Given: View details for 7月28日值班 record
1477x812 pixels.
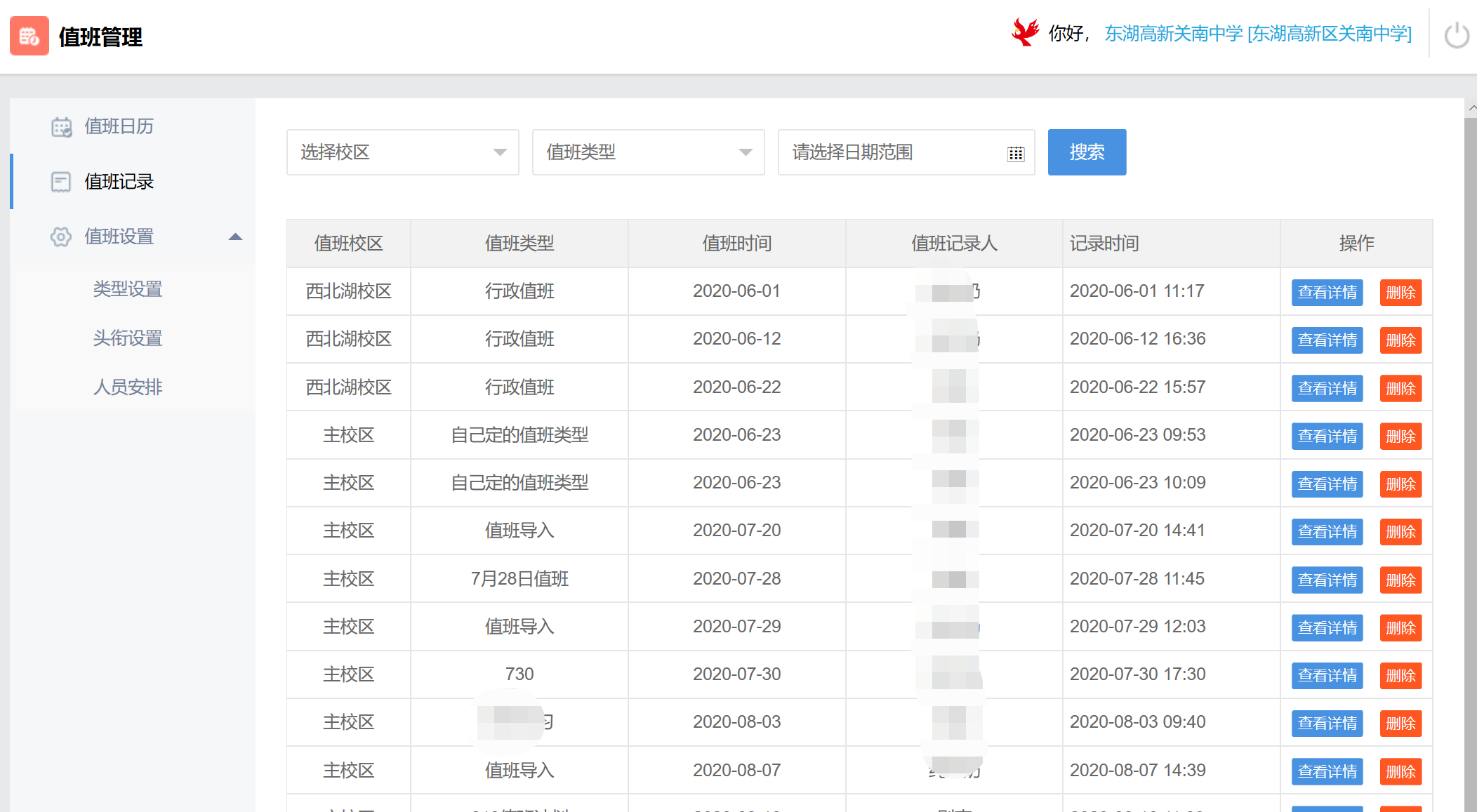Looking at the screenshot, I should coord(1326,580).
